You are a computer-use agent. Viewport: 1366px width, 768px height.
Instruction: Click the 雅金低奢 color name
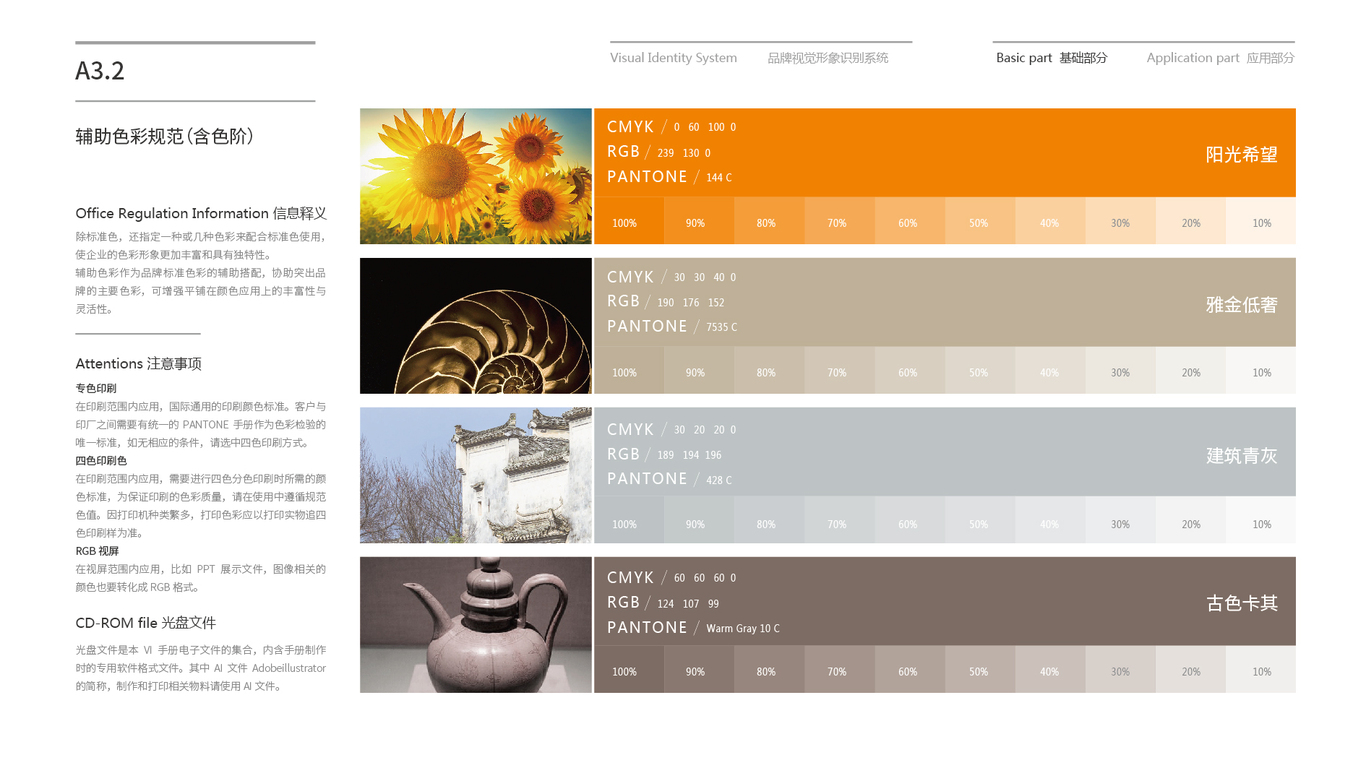click(x=1241, y=305)
